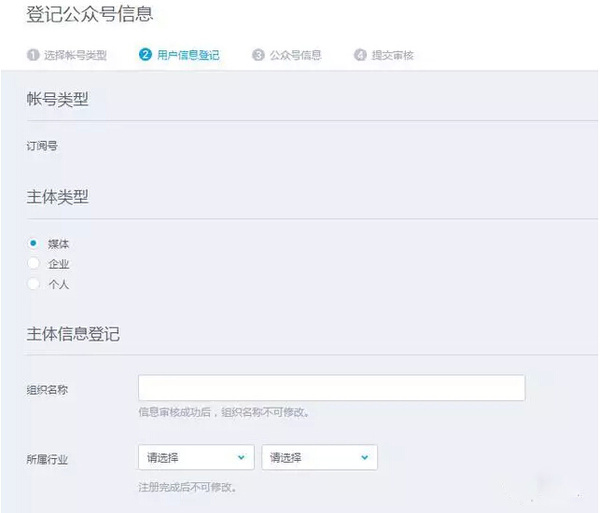
Task: Click the step 1 number circle icon
Action: point(33,55)
